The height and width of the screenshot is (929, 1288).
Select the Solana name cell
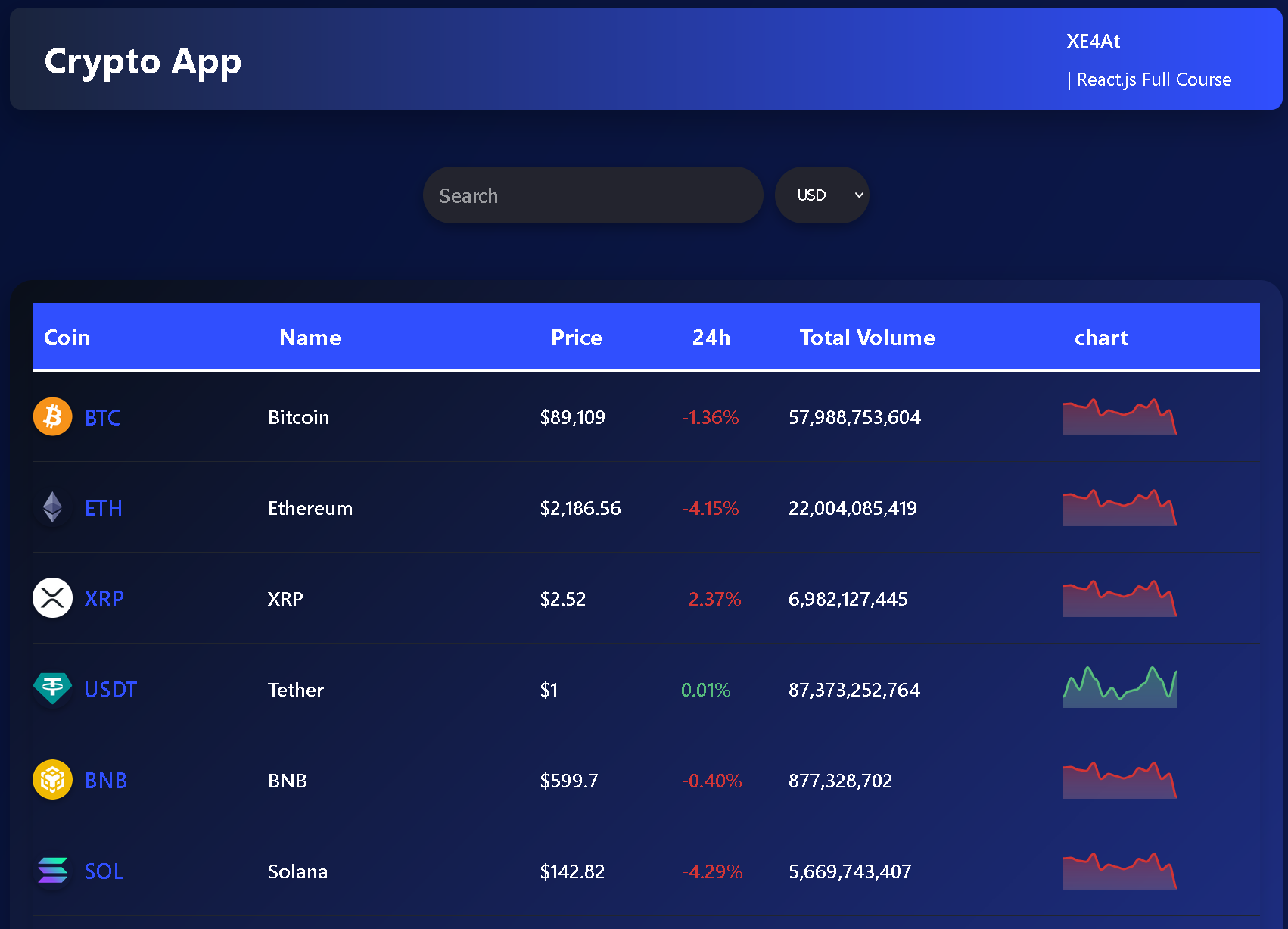coord(297,871)
